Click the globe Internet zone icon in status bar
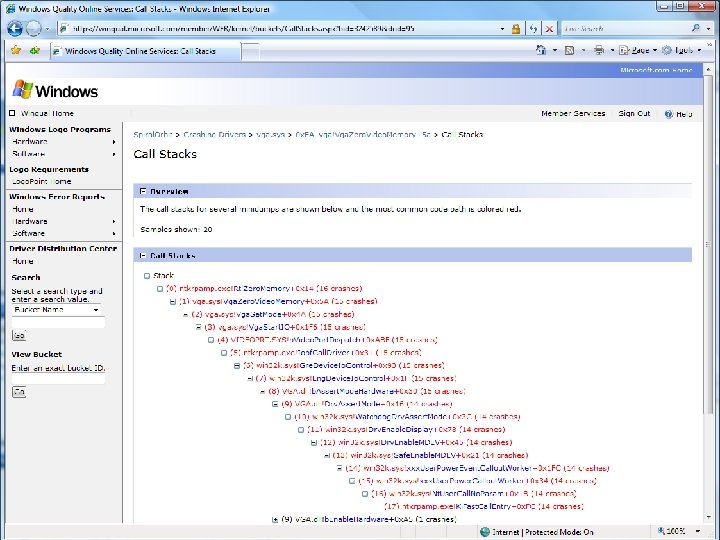 485,532
